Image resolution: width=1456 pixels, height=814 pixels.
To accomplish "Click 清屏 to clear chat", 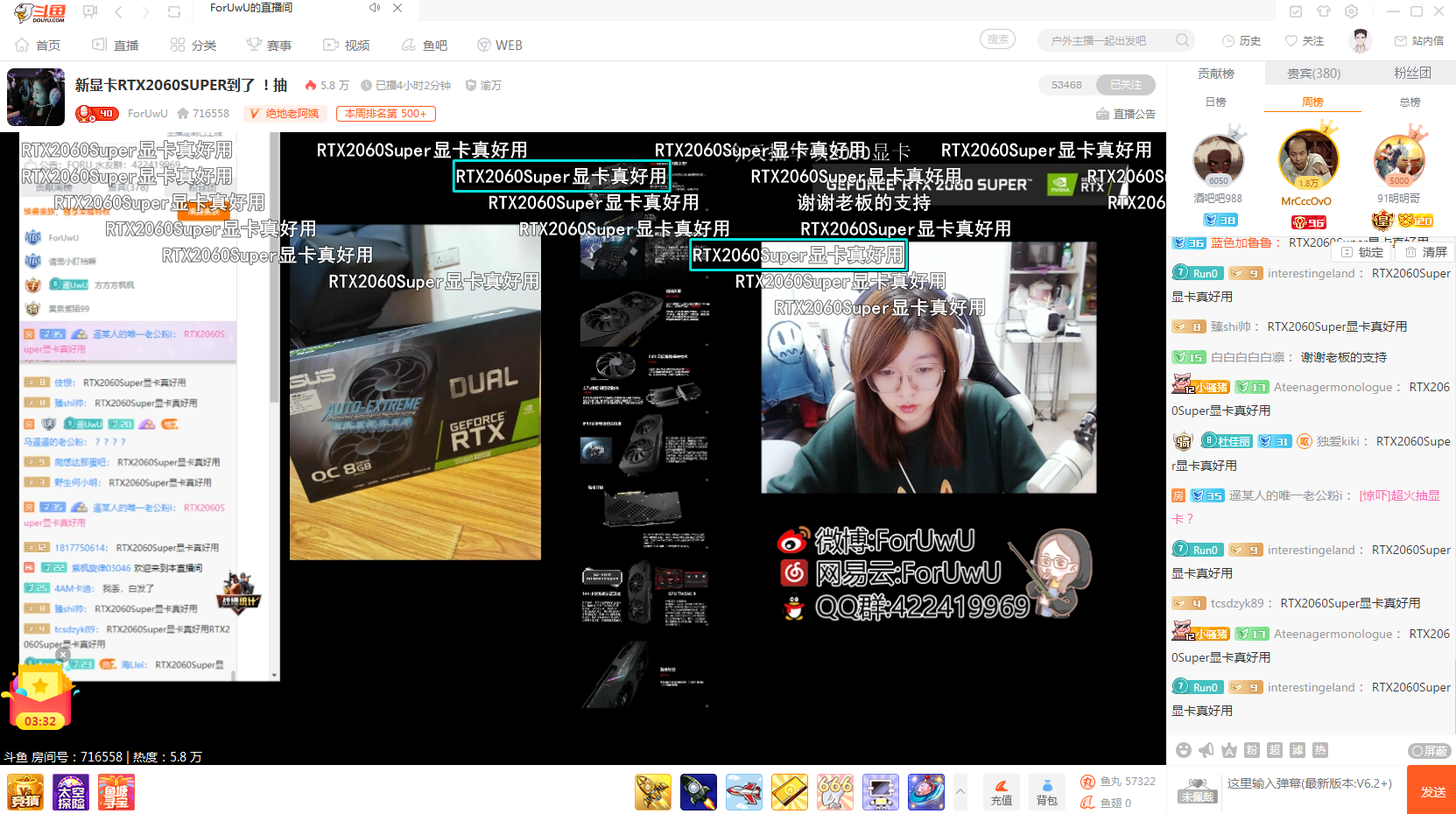I will (1425, 252).
